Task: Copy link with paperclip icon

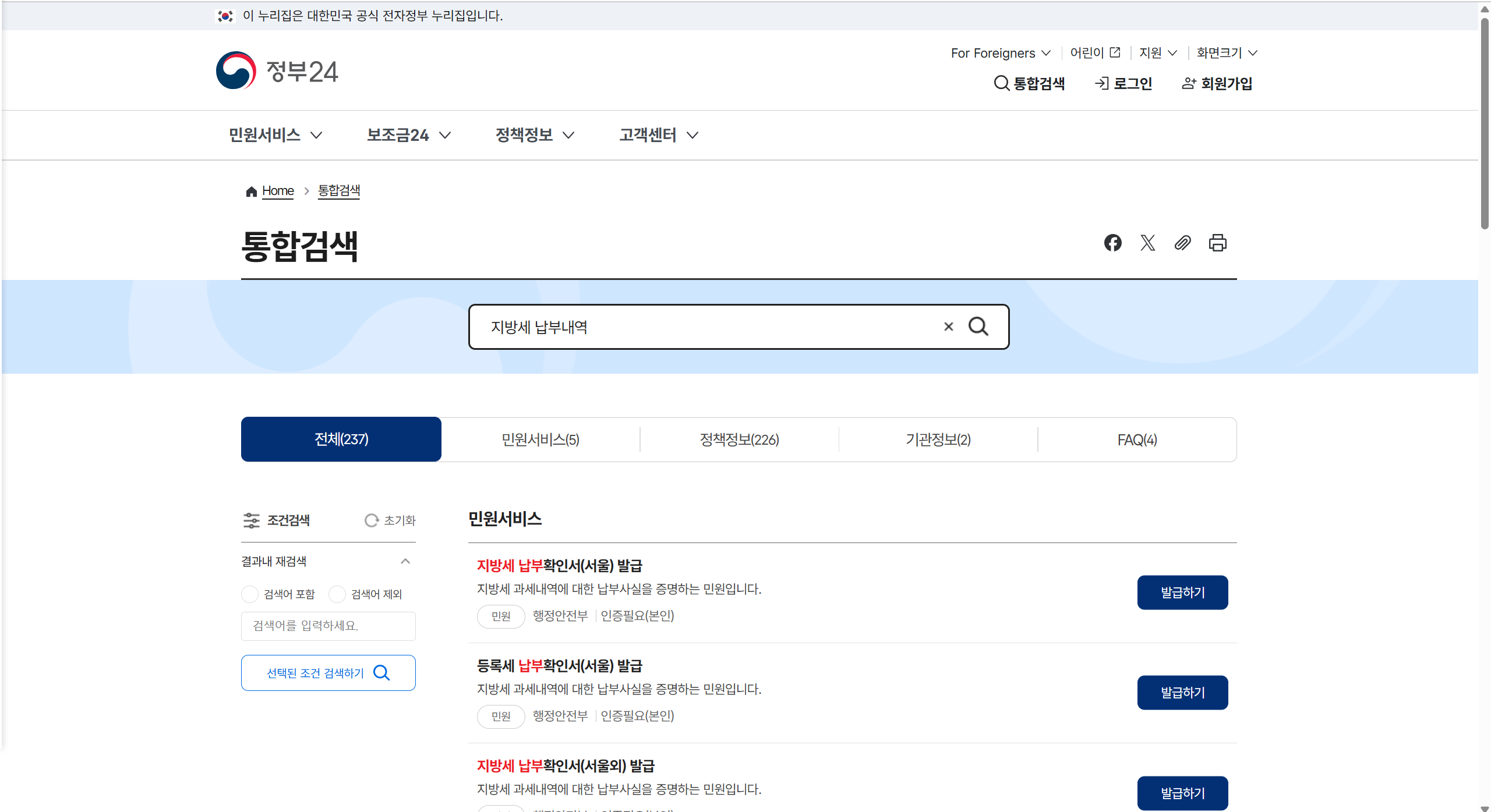Action: coord(1182,243)
